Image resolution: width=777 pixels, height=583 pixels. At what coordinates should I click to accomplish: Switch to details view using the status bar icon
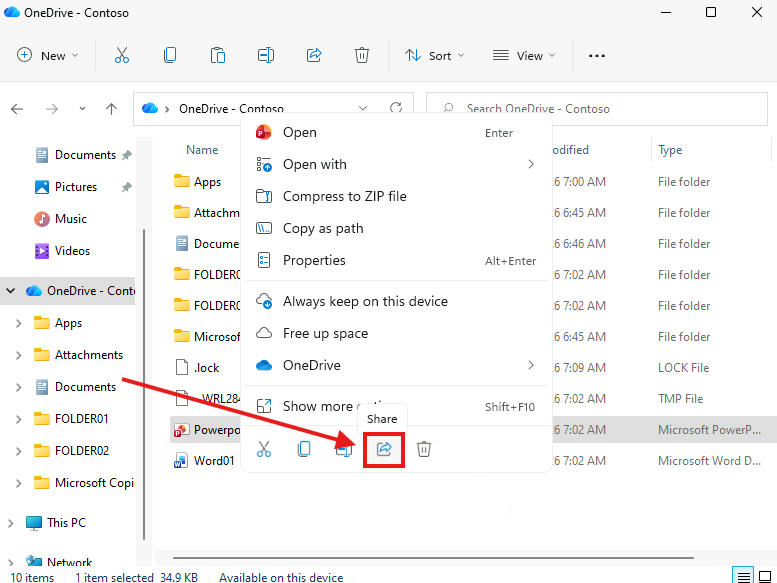point(743,576)
